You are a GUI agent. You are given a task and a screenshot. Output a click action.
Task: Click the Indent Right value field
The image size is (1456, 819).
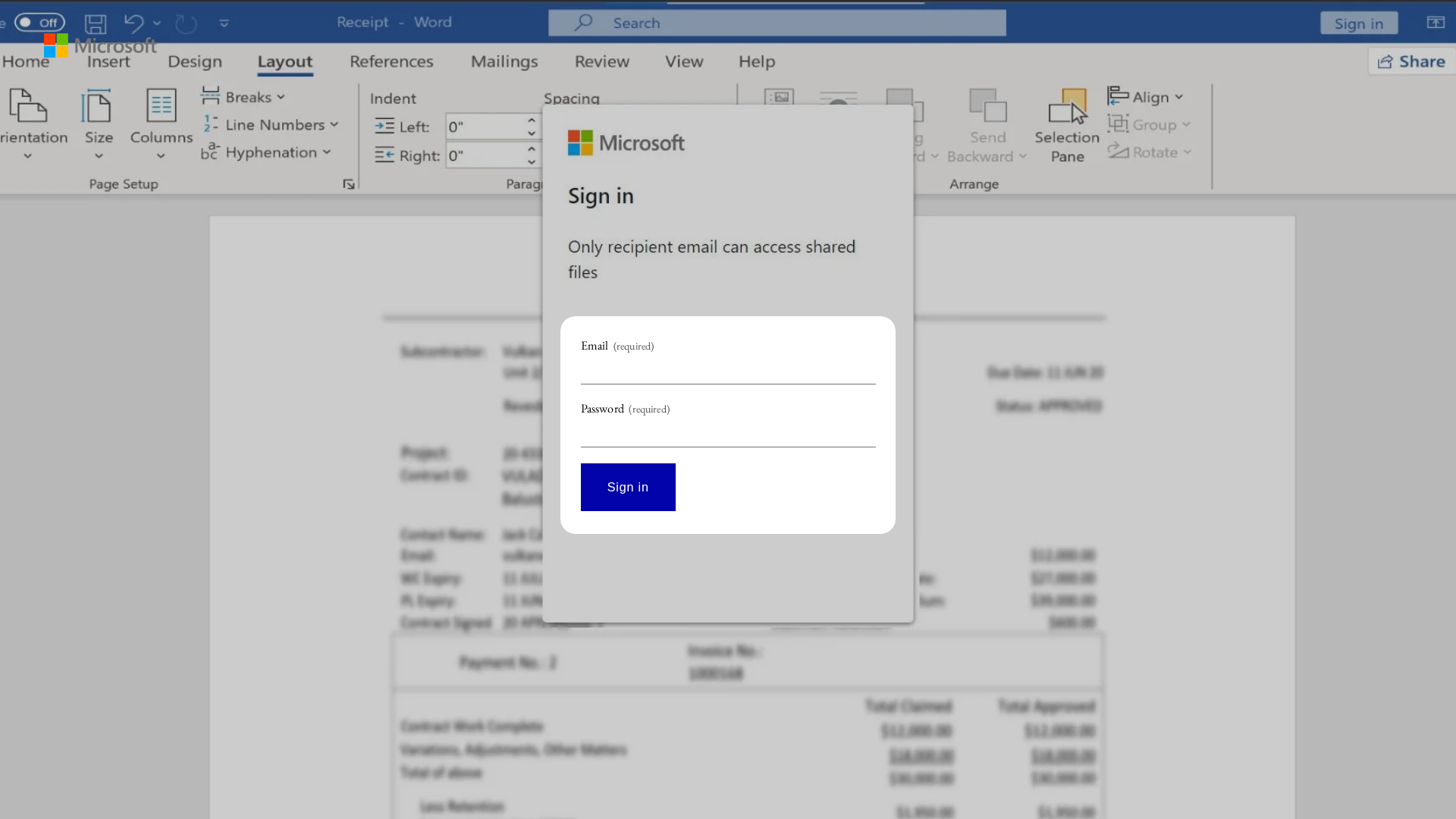click(x=485, y=155)
